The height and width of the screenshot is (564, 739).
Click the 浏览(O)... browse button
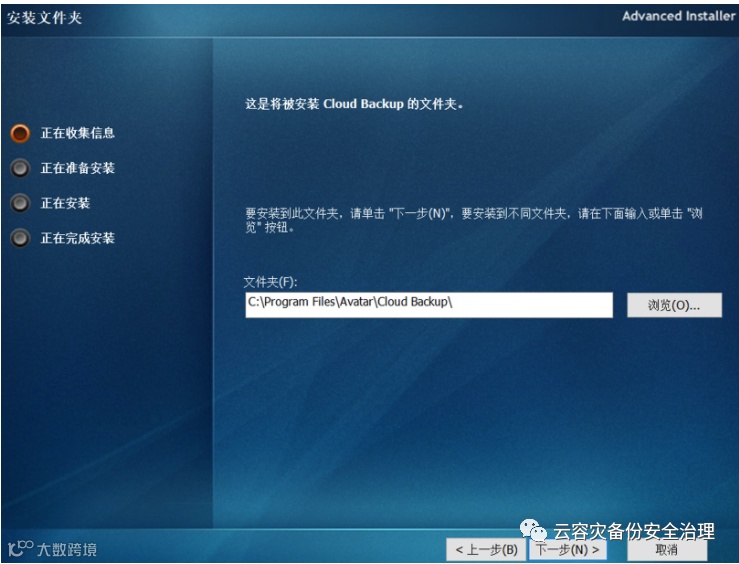point(674,305)
